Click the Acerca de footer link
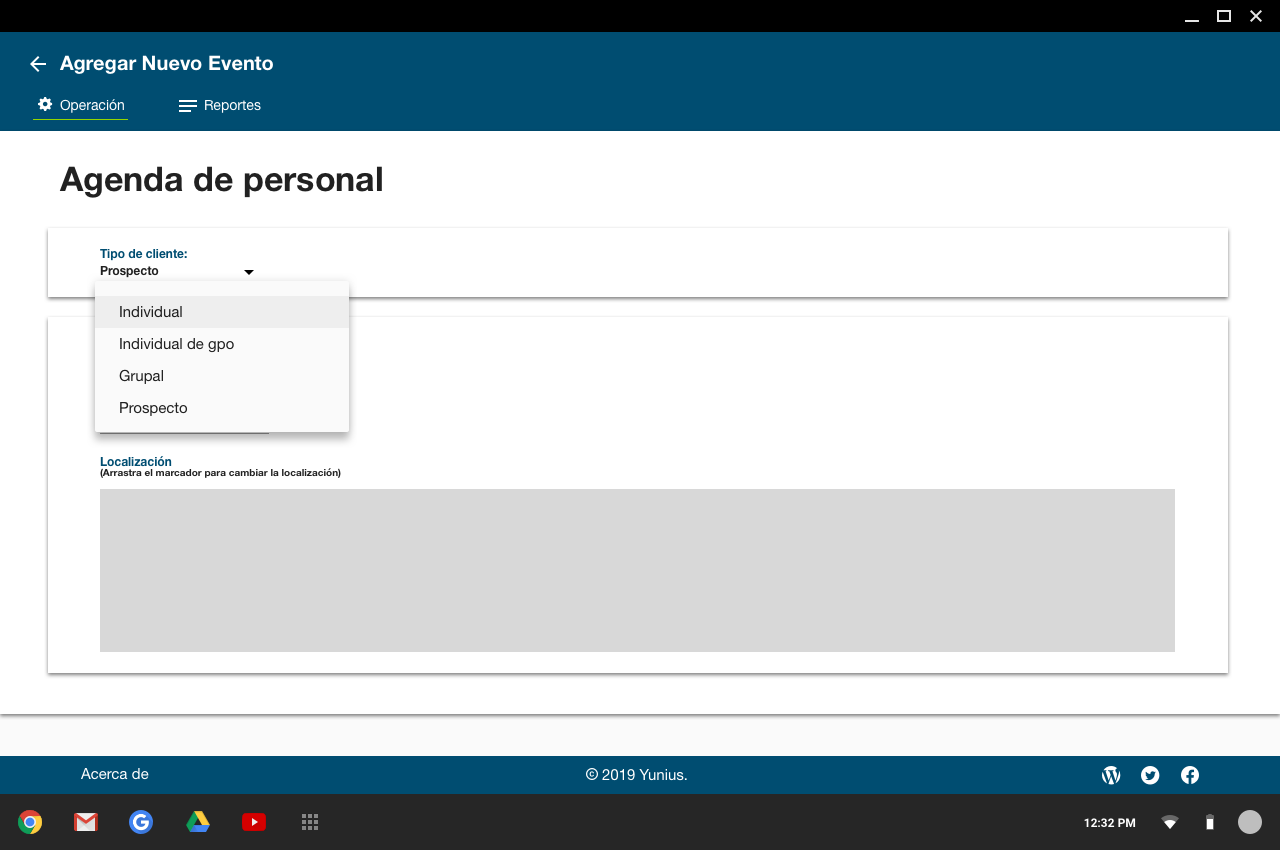This screenshot has height=850, width=1280. tap(115, 774)
